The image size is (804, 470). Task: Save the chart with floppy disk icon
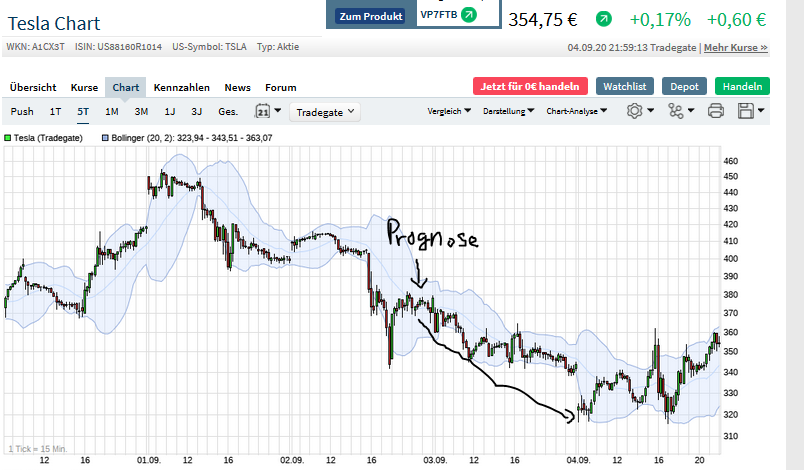(x=746, y=111)
